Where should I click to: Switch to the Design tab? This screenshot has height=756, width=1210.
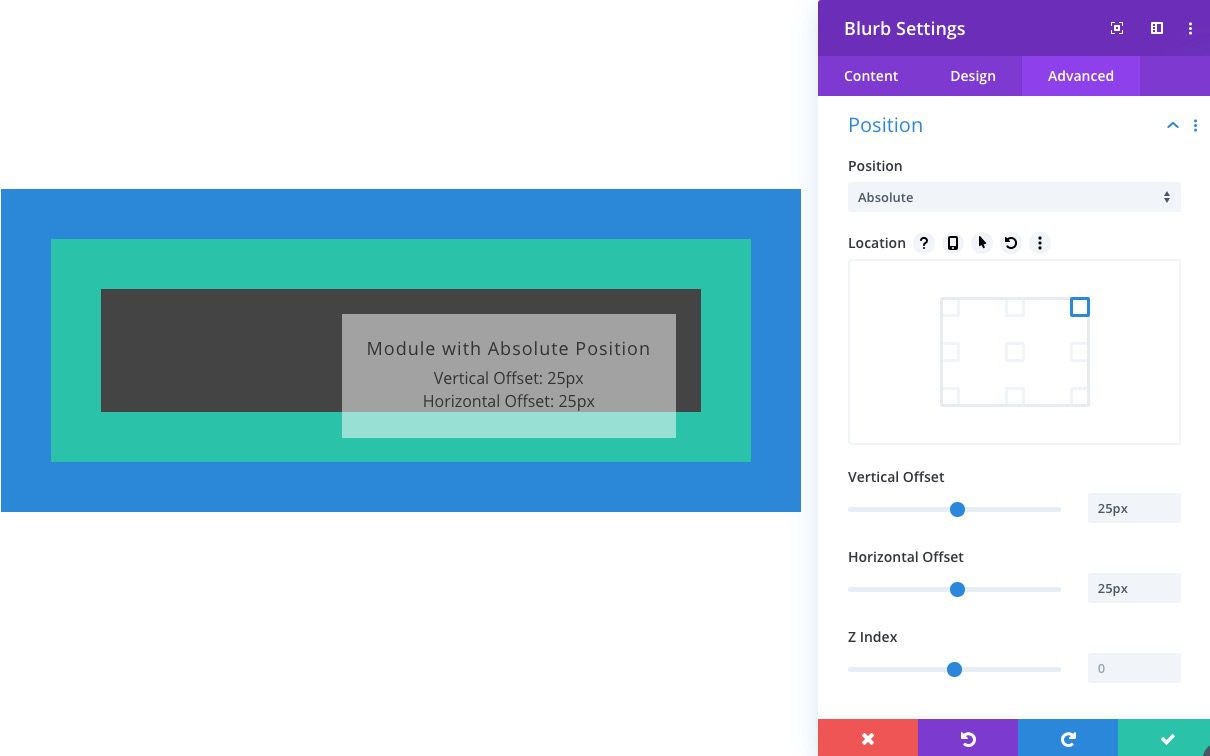pyautogui.click(x=972, y=76)
